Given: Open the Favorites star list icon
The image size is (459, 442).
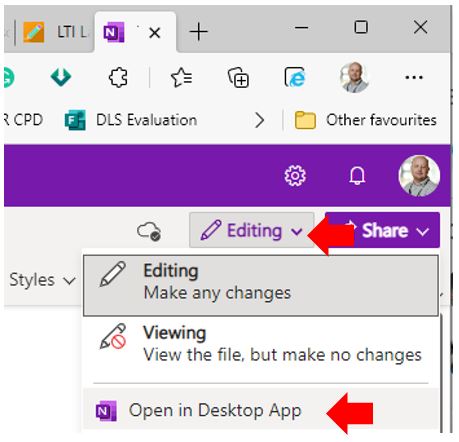Looking at the screenshot, I should pyautogui.click(x=181, y=77).
